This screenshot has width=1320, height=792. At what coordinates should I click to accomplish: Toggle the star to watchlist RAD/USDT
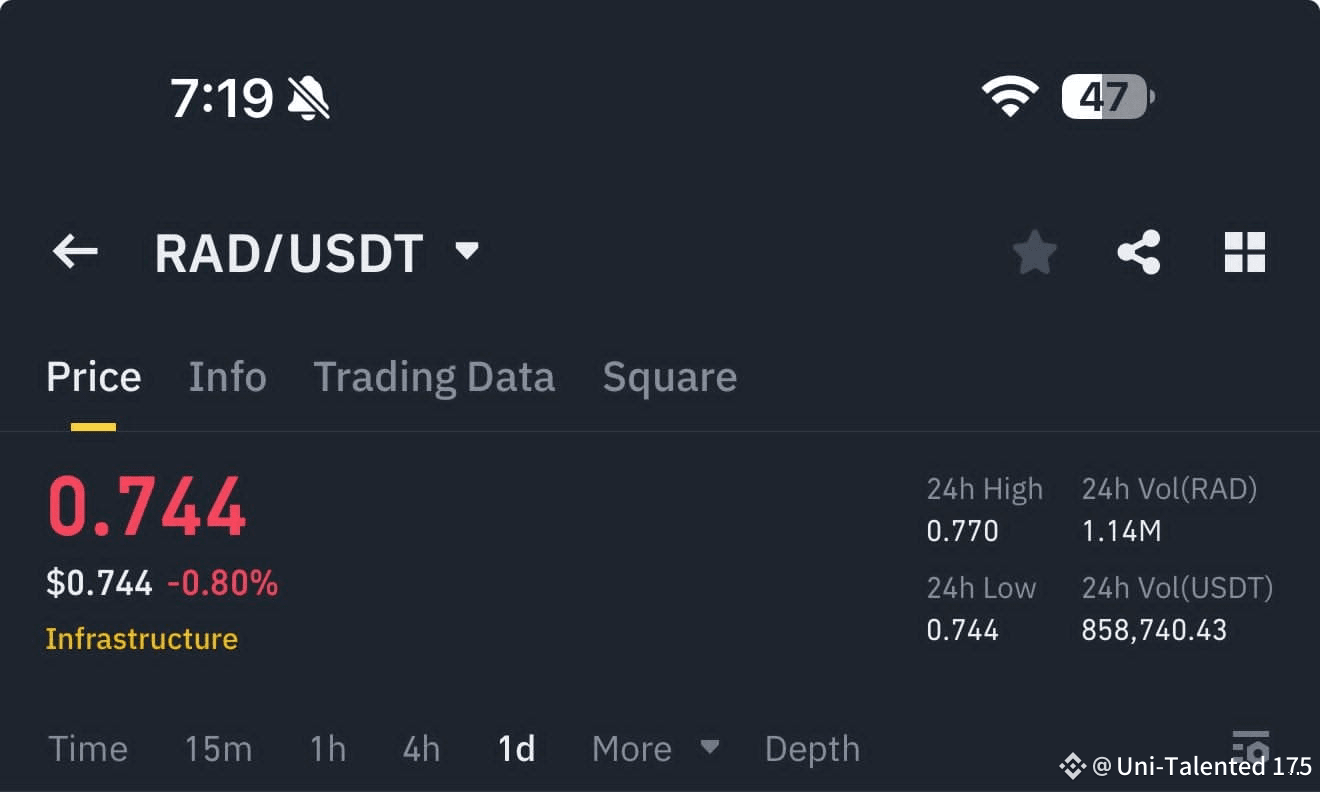click(1034, 252)
